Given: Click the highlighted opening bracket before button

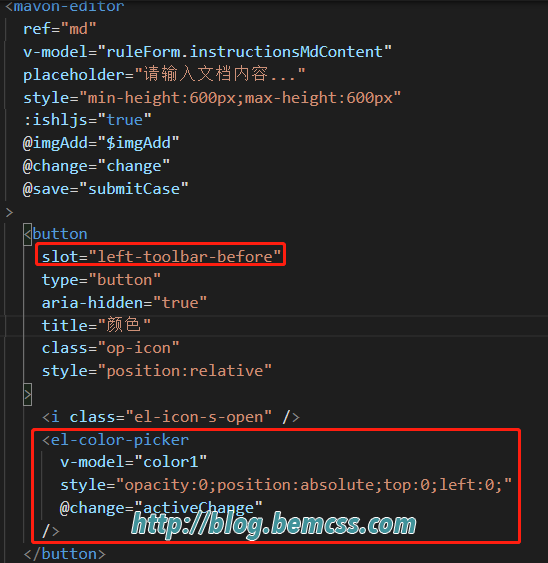Looking at the screenshot, I should 28,234.
